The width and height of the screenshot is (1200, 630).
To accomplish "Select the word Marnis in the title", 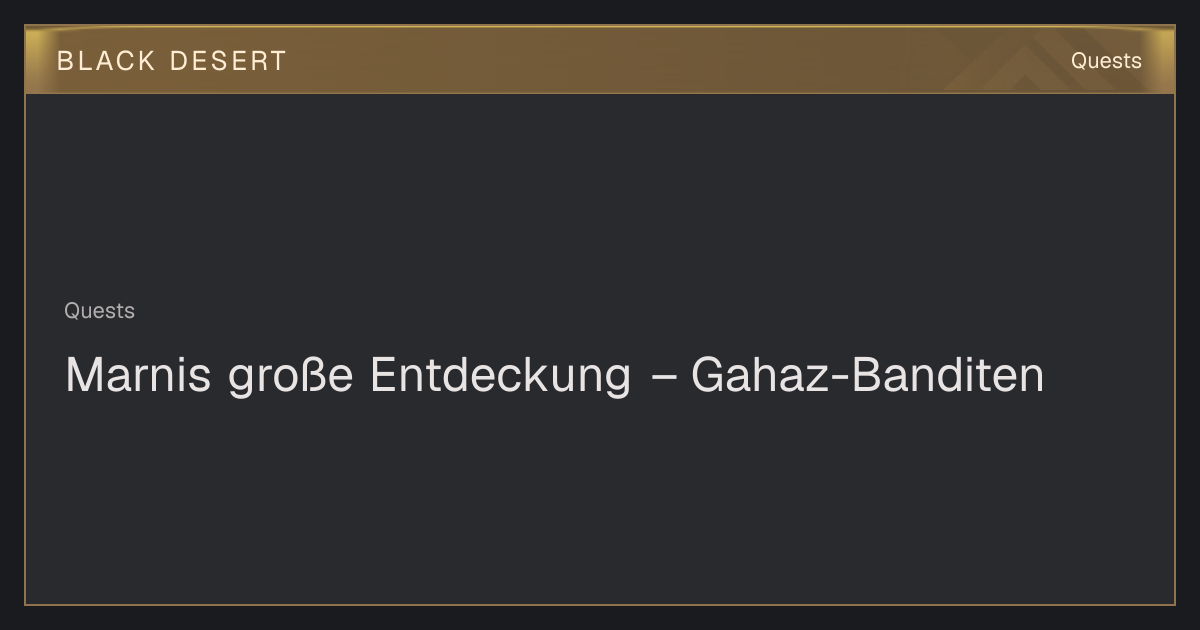I will coord(138,375).
